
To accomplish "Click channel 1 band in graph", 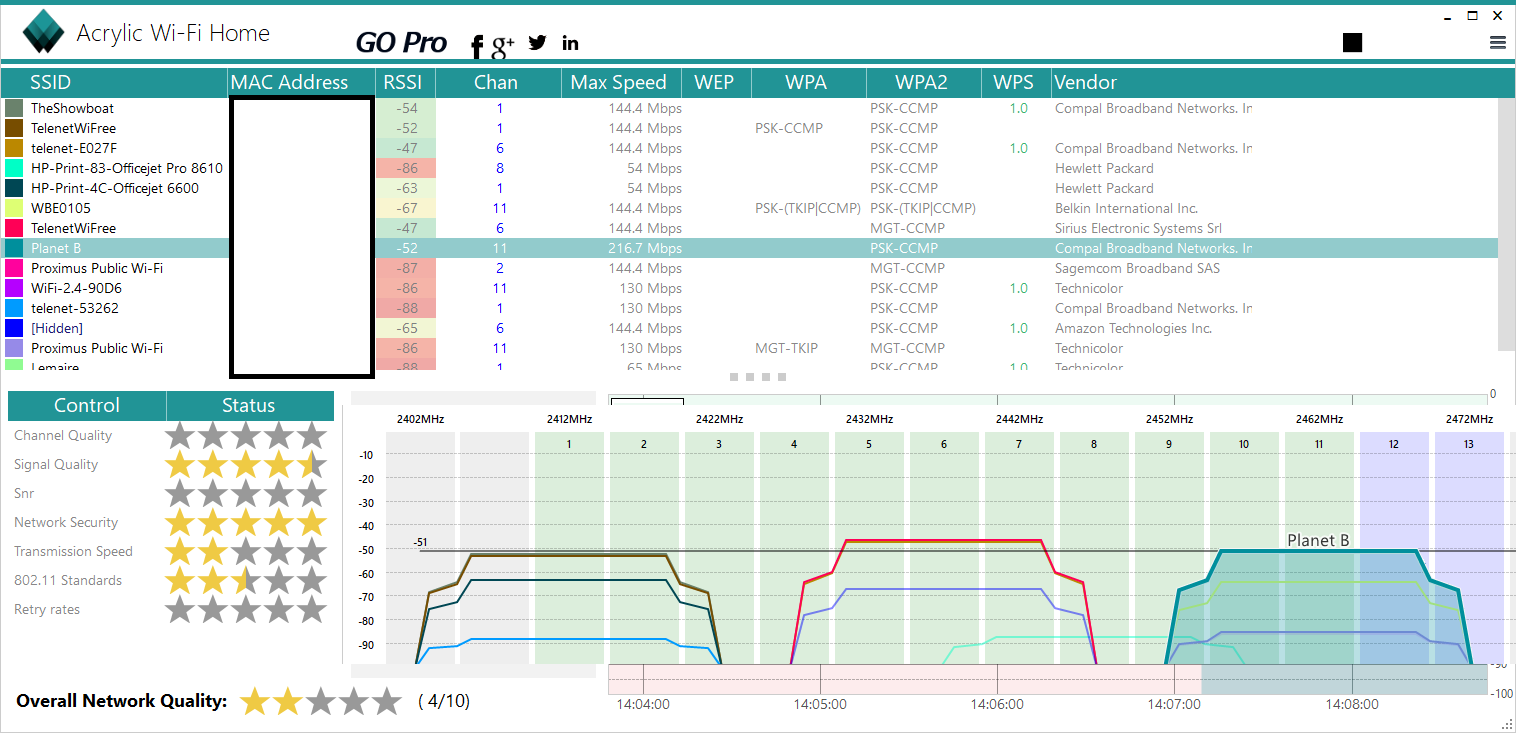I will (x=569, y=547).
